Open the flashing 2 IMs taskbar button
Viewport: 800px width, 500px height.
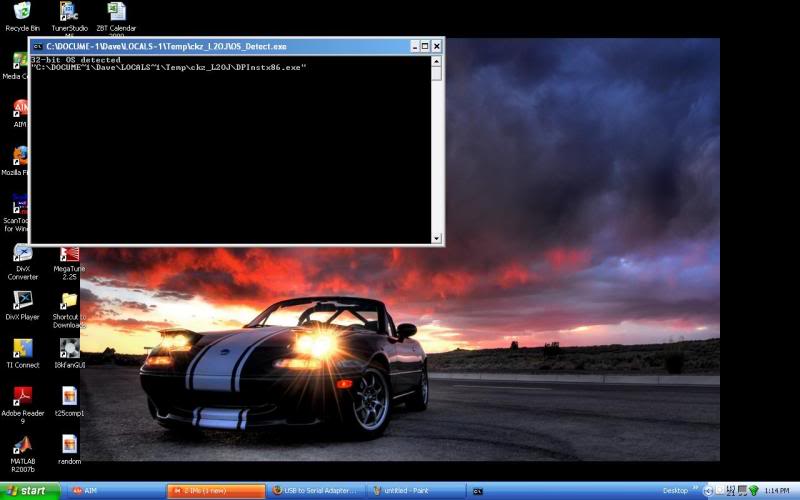(x=216, y=491)
